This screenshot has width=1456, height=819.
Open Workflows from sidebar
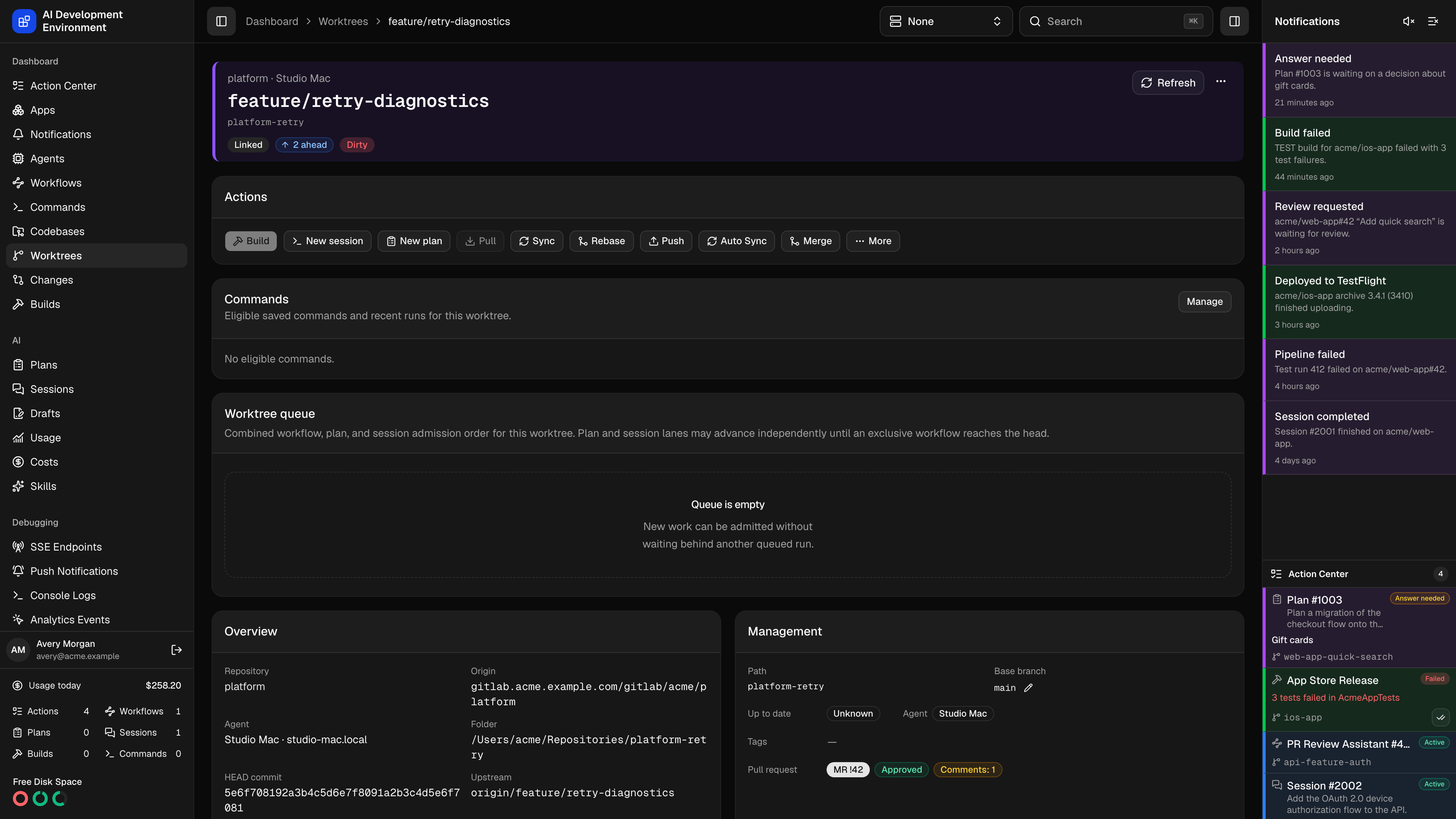(97, 183)
